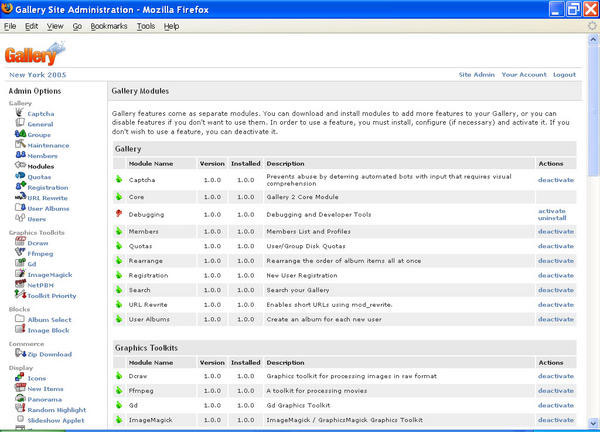The image size is (600, 432).
Task: Click the Album Select sidebar icon
Action: (x=20, y=318)
